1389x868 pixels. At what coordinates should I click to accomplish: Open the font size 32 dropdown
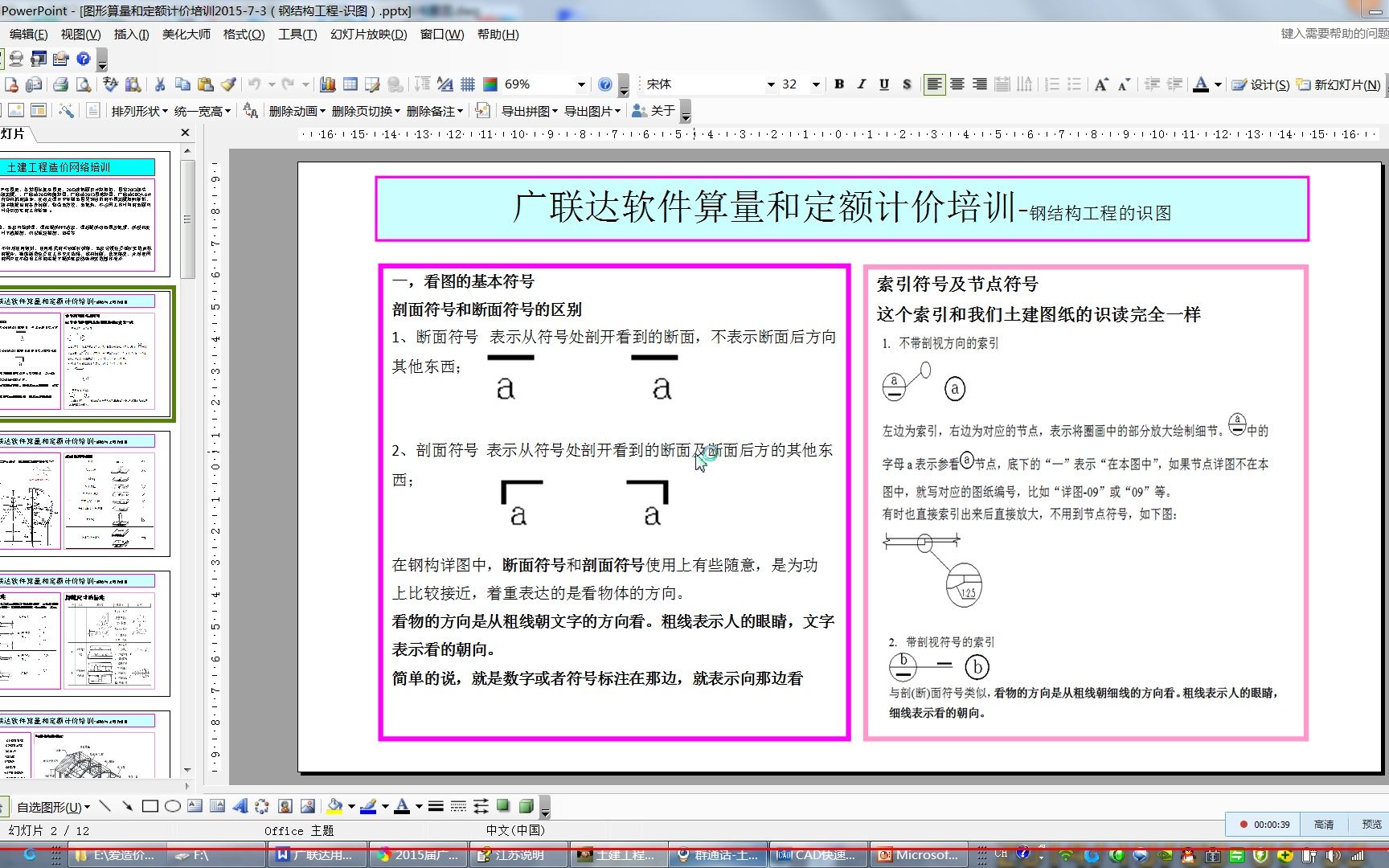[x=816, y=84]
